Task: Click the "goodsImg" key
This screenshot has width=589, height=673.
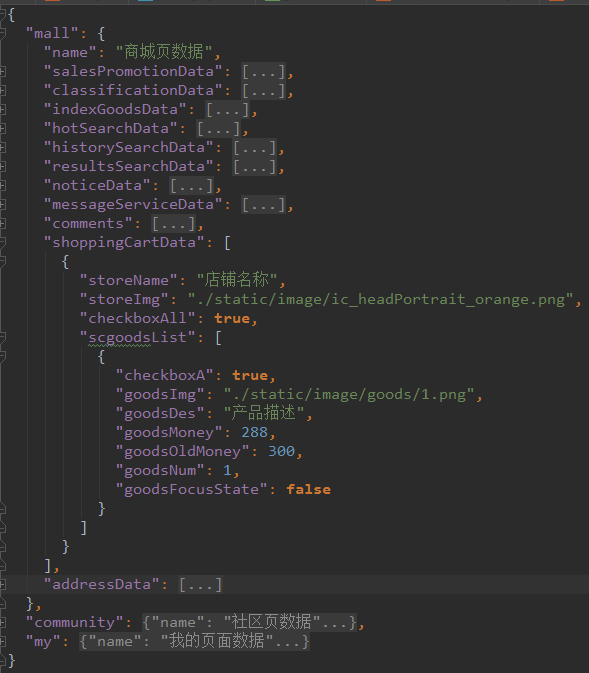Action: pyautogui.click(x=161, y=395)
